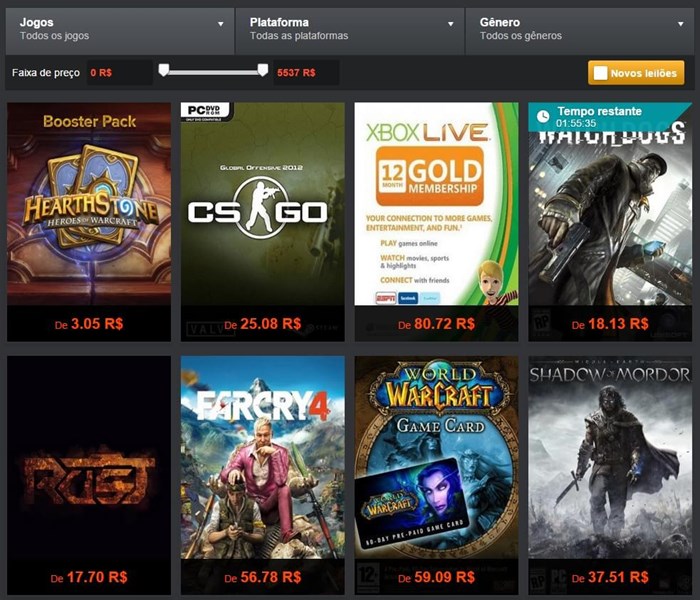Click the De 59.09 R$ price
Screen dimensions: 700x600
pos(436,577)
